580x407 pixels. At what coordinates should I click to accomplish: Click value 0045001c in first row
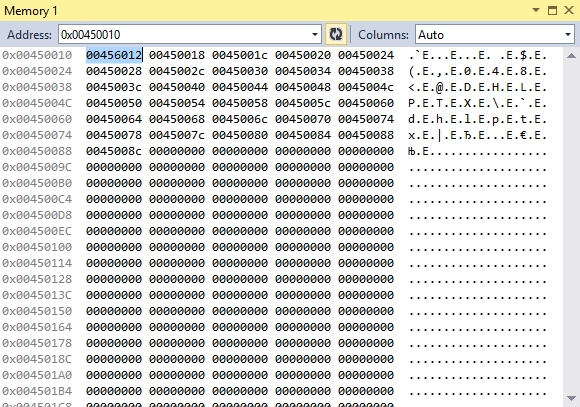pyautogui.click(x=240, y=55)
